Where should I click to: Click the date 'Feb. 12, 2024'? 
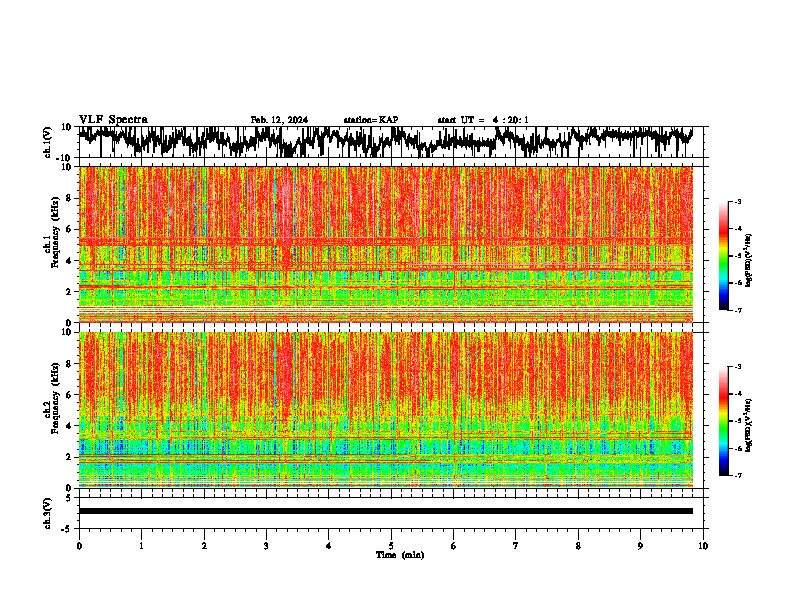click(x=279, y=120)
